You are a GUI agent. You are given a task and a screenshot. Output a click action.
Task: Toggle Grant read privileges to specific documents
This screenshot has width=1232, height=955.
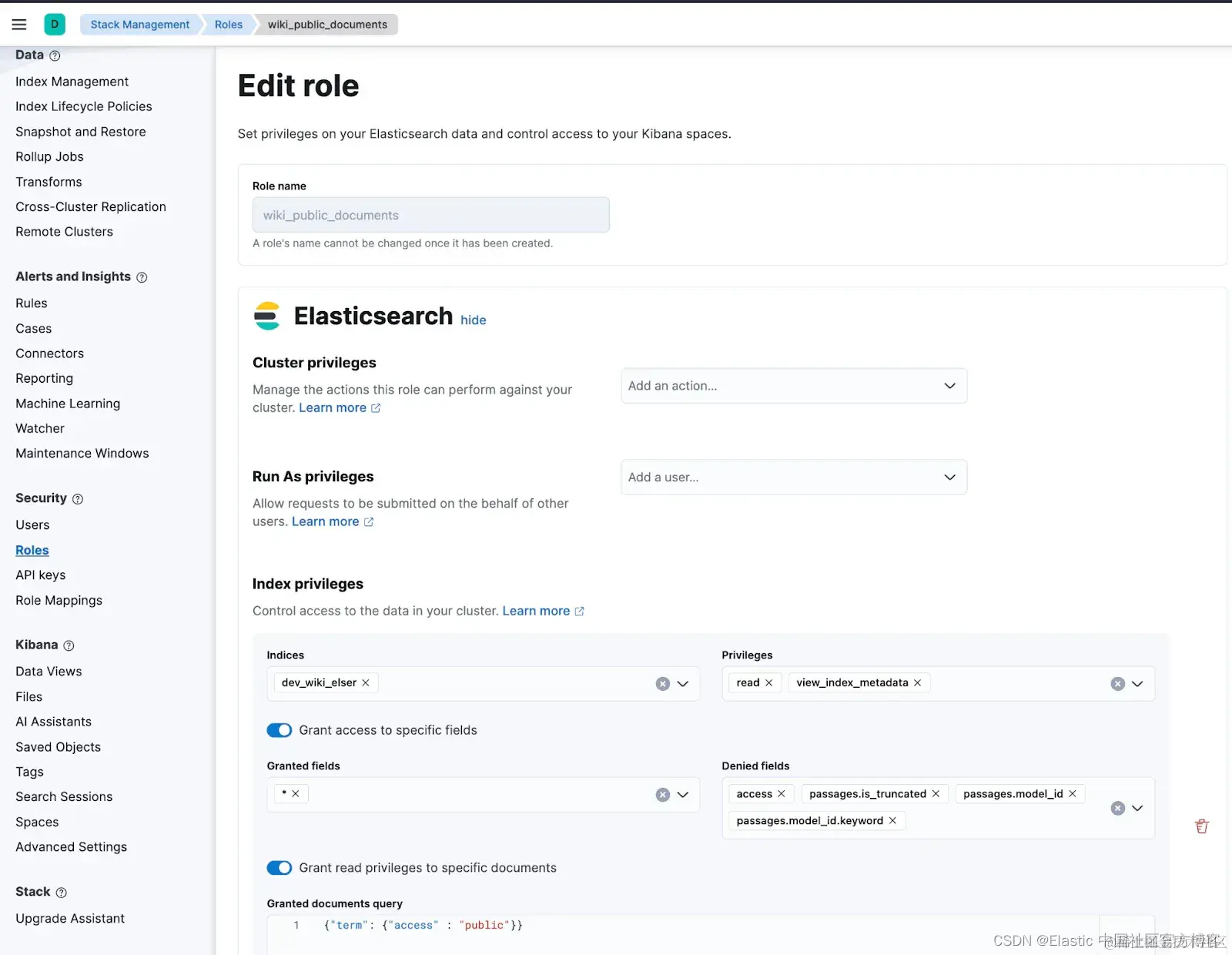click(280, 868)
